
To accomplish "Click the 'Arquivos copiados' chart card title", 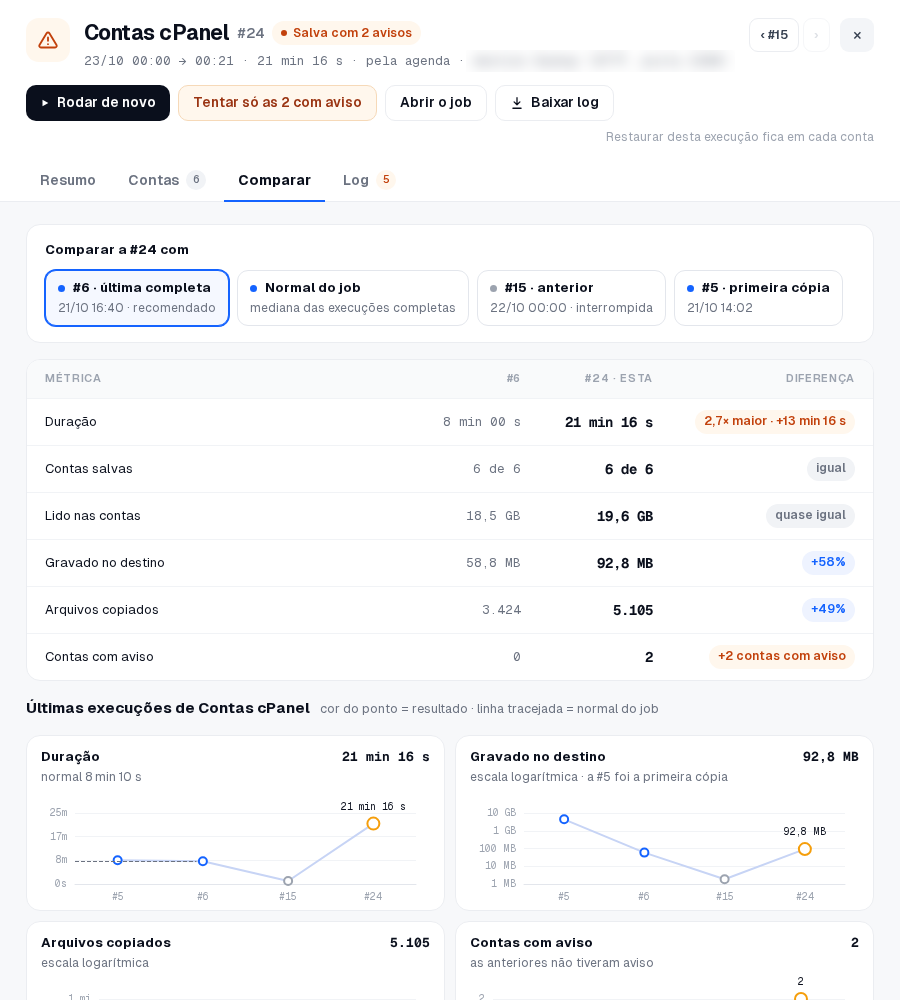I will click(x=106, y=943).
